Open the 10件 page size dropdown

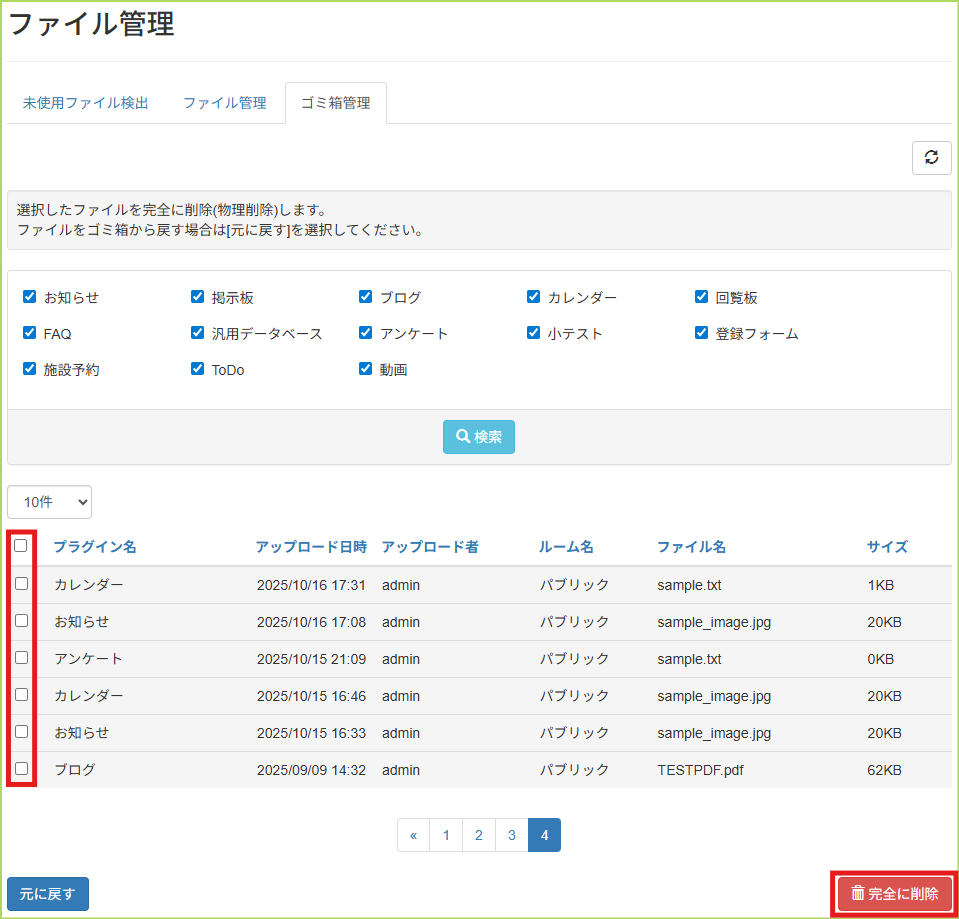tap(49, 502)
